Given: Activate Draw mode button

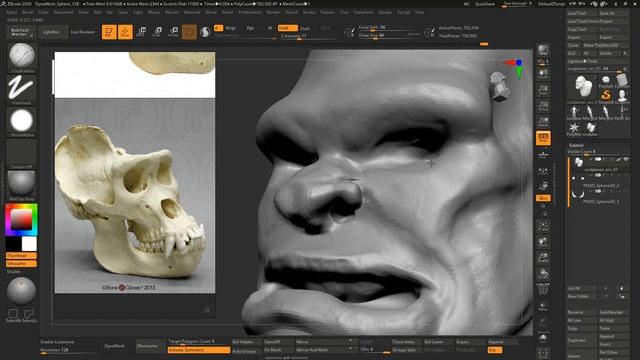Looking at the screenshot, I should (x=125, y=32).
